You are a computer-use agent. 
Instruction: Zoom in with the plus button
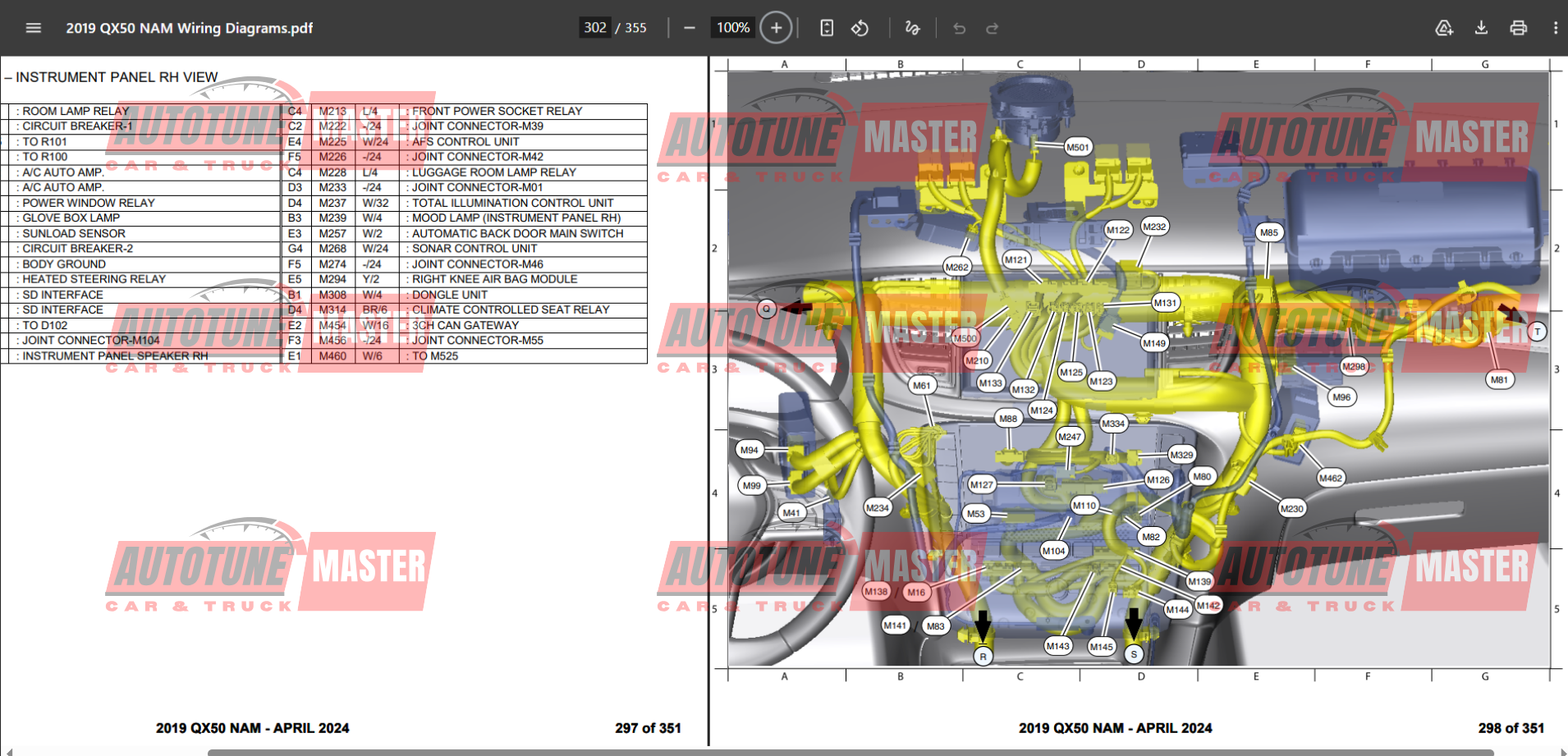click(x=776, y=28)
